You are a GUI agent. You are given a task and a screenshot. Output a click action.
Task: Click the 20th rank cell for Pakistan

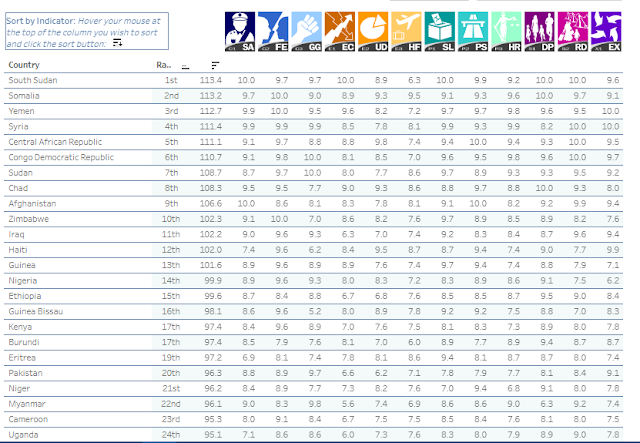(x=171, y=373)
